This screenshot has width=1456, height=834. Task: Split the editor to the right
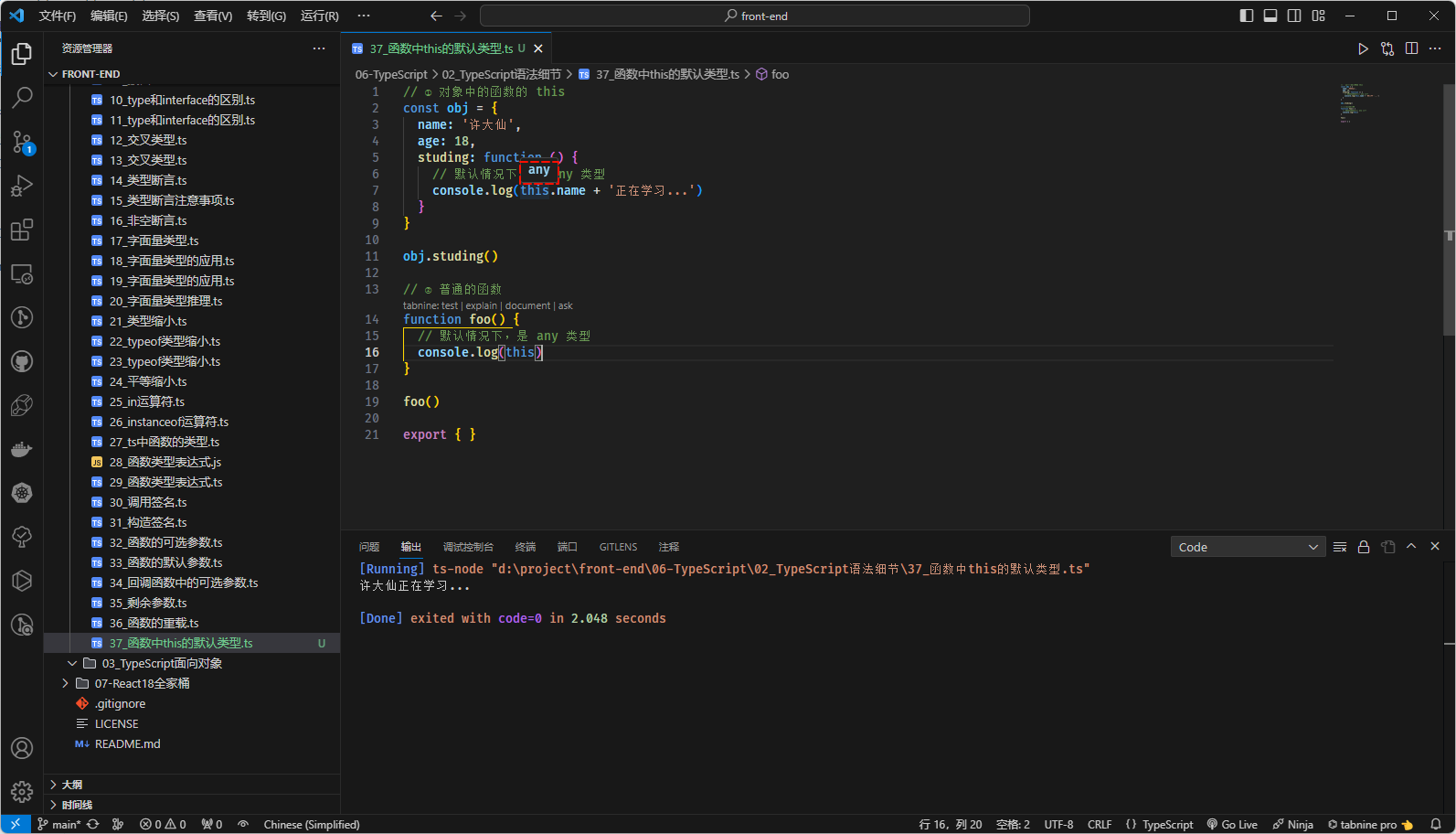point(1411,48)
